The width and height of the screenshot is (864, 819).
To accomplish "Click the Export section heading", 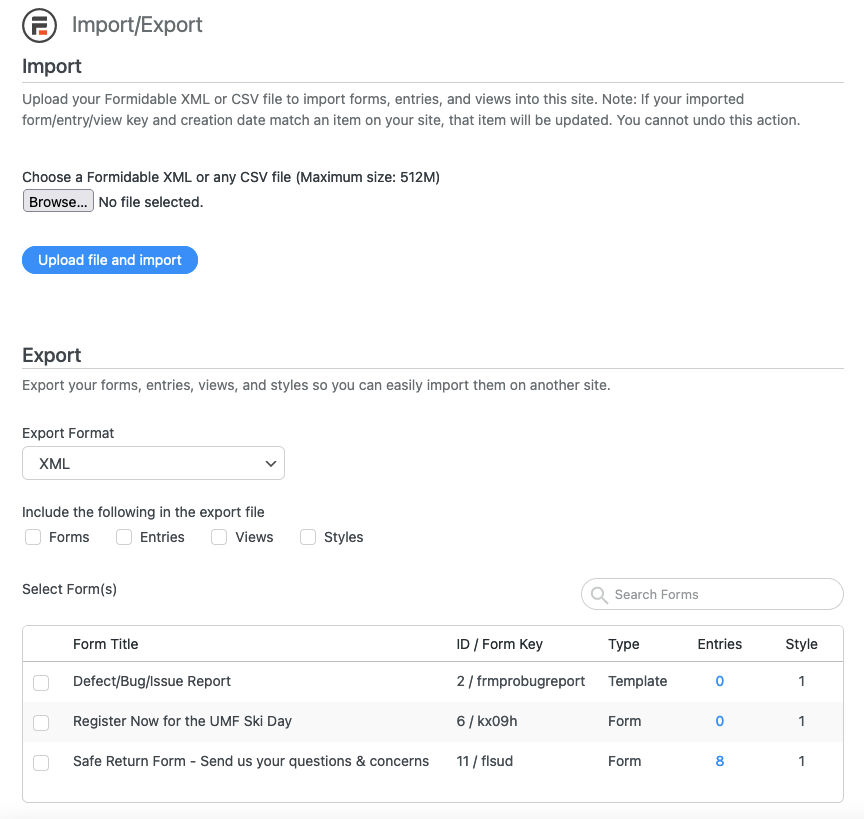I will click(x=52, y=355).
